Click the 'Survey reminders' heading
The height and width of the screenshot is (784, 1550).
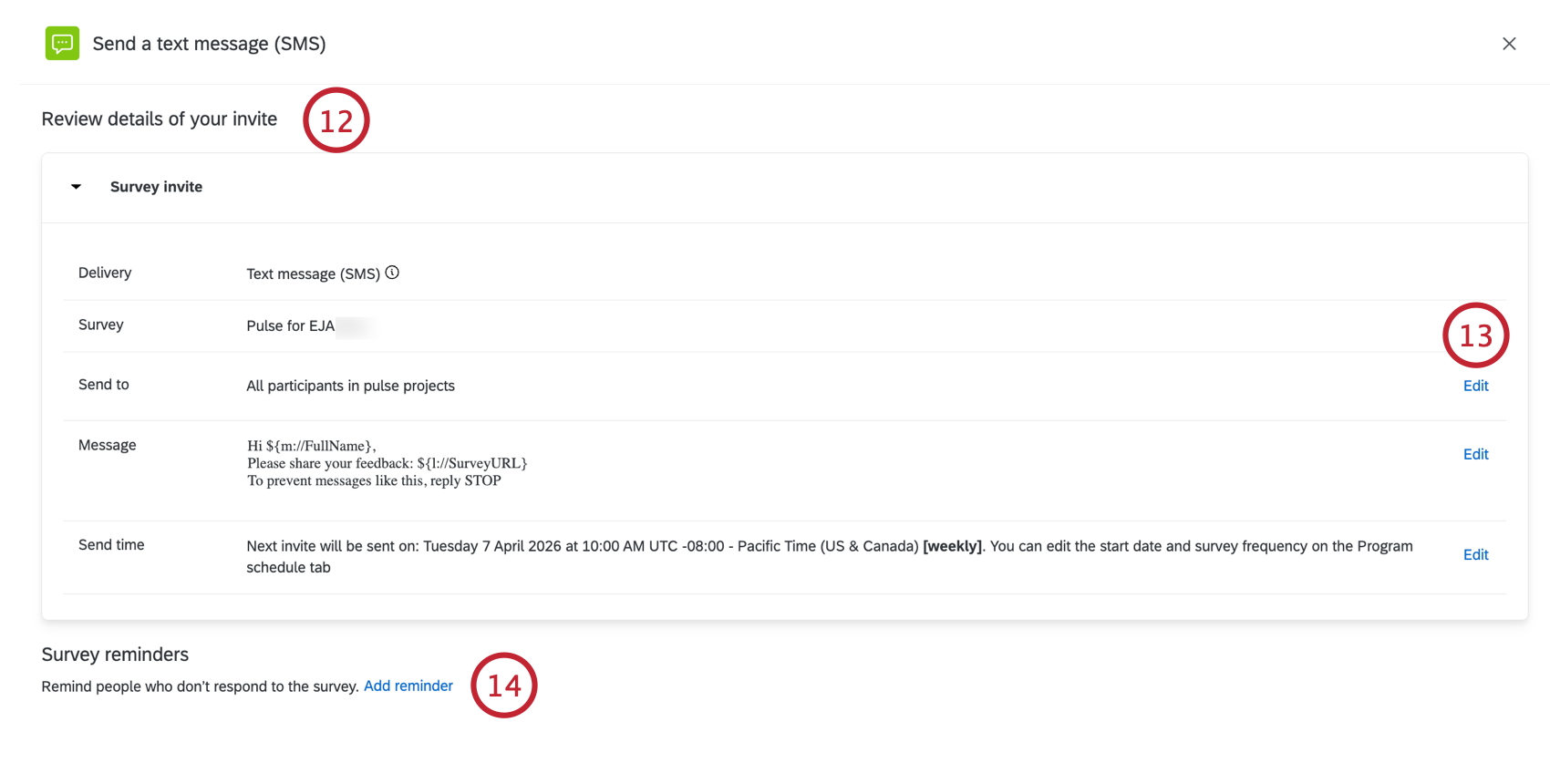(115, 655)
